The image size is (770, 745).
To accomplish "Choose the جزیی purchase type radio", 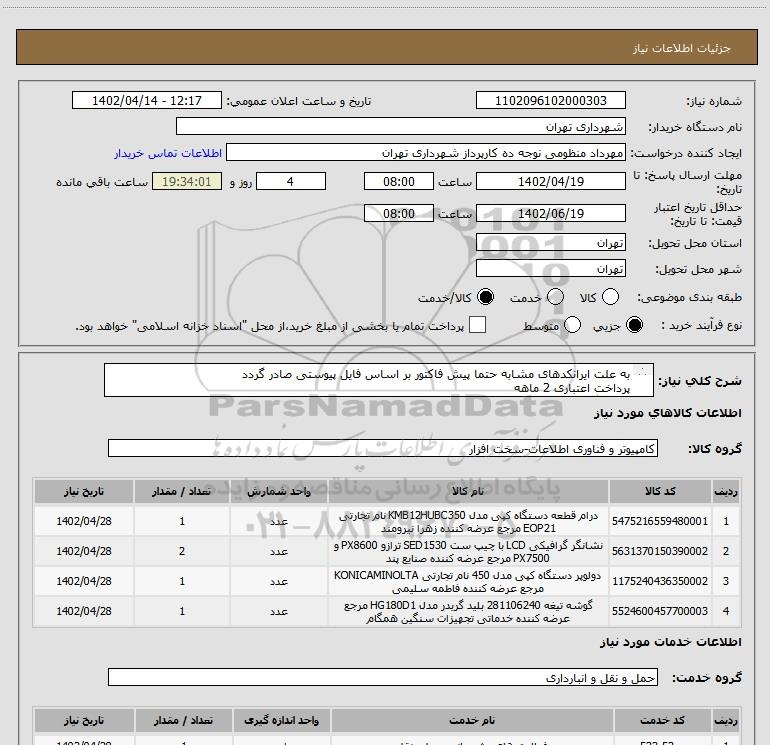I will [634, 325].
